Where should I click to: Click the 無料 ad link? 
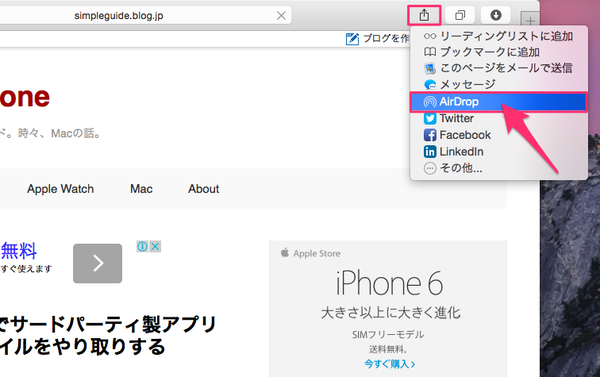[x=19, y=251]
